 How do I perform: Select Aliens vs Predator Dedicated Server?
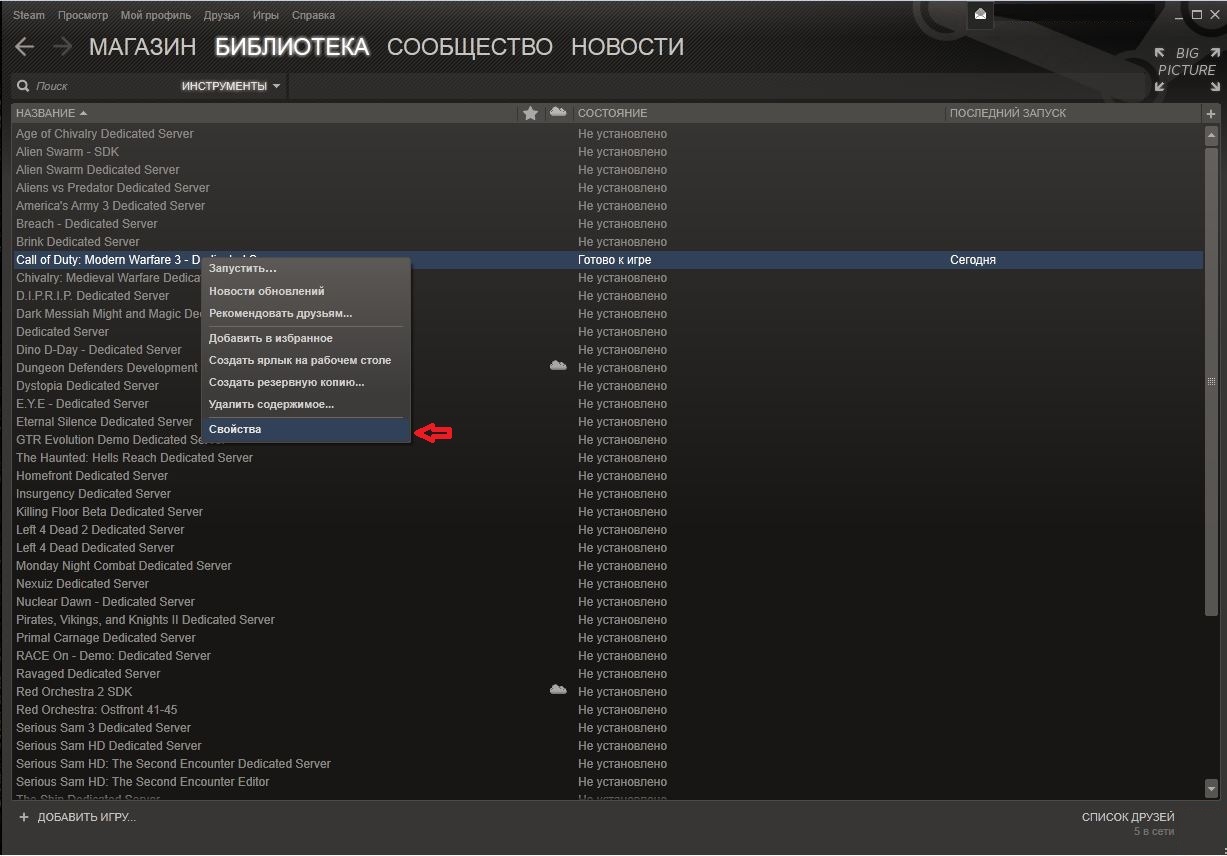point(113,188)
